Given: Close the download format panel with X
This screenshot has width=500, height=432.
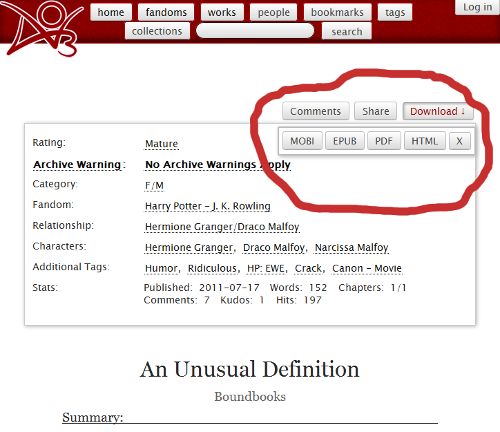Looking at the screenshot, I should pos(460,141).
